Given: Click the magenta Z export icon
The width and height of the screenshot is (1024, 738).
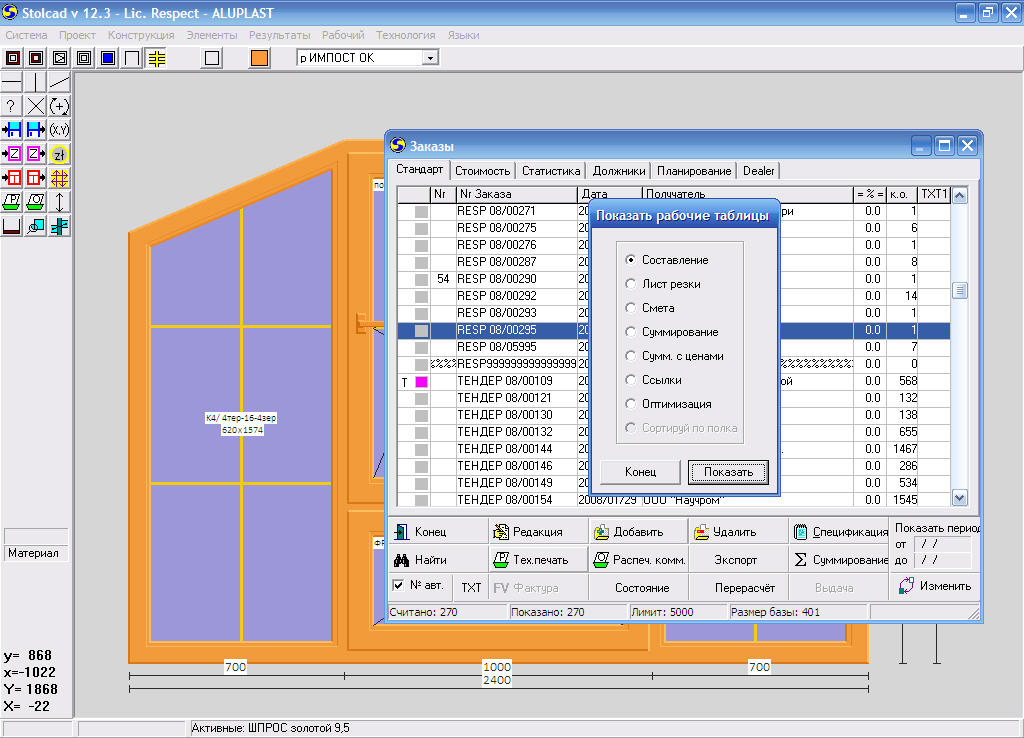Looking at the screenshot, I should pos(35,154).
